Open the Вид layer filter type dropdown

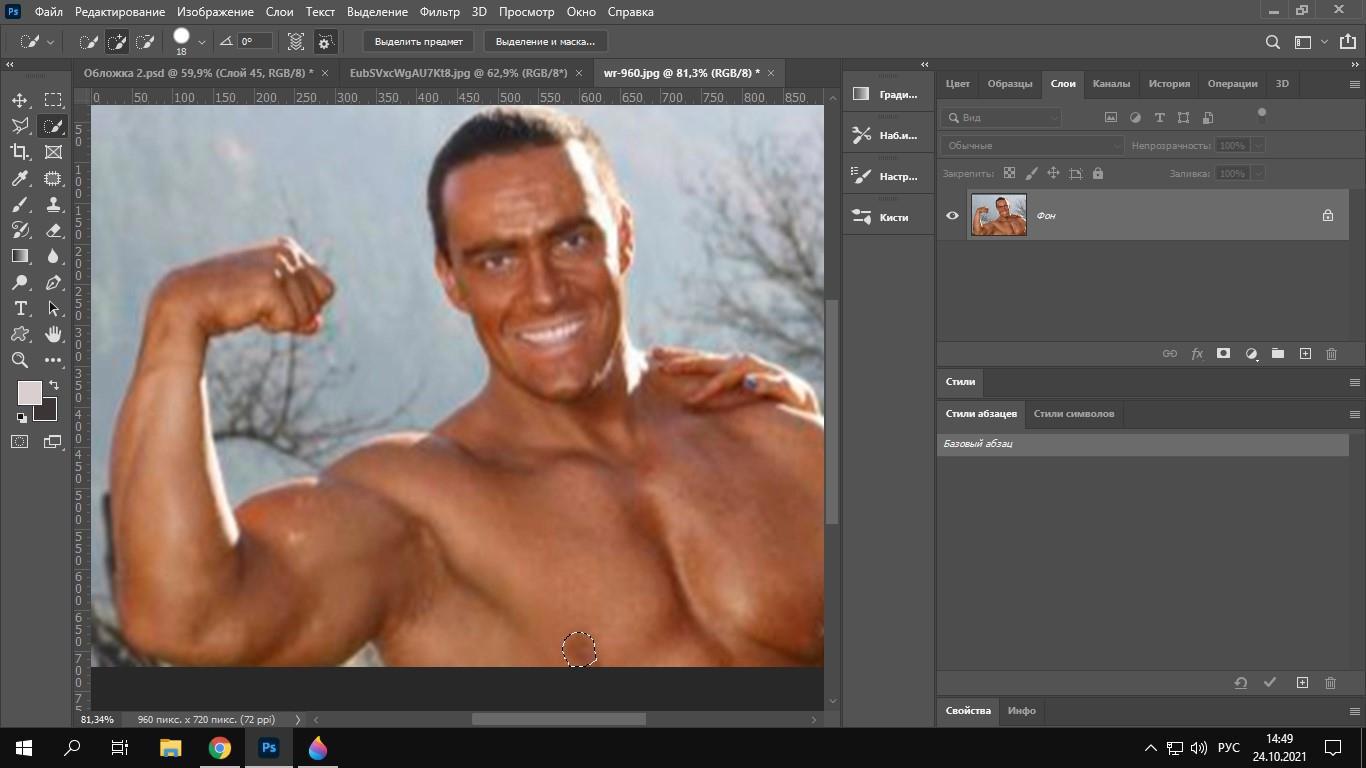tap(1002, 117)
